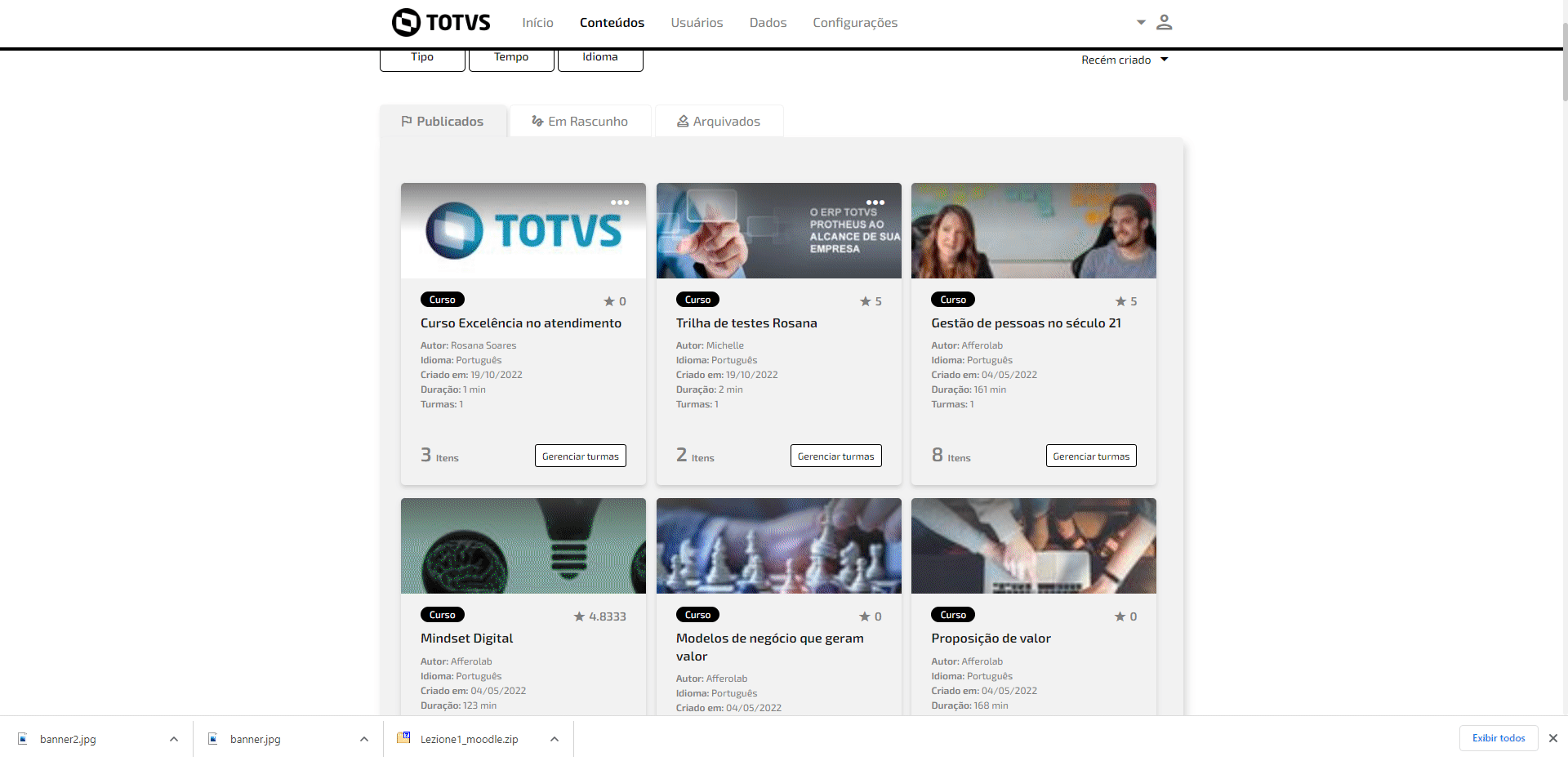Go to Início menu
The height and width of the screenshot is (761, 1568).
pos(537,23)
